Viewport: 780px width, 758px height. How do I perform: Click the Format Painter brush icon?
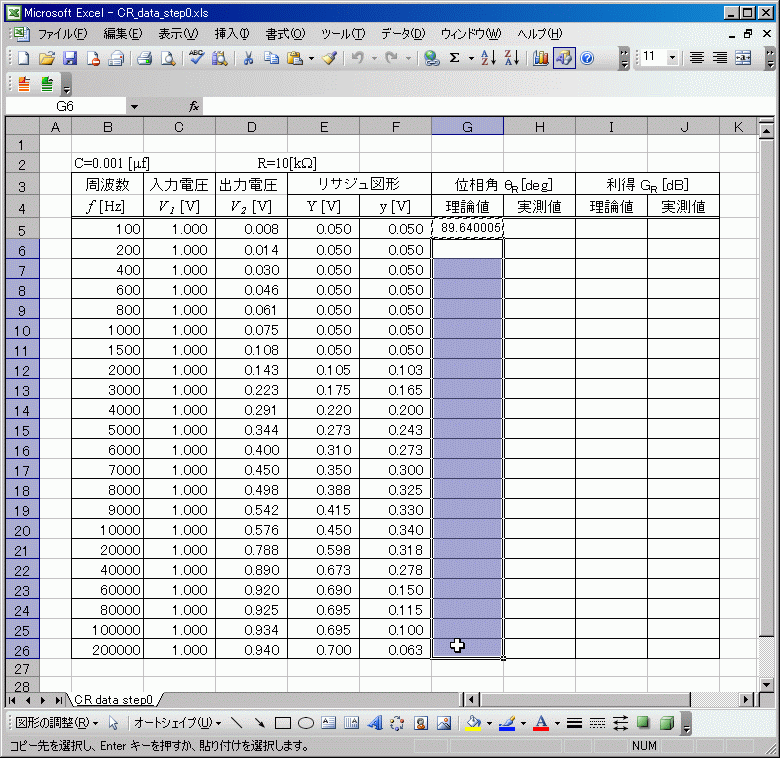[x=329, y=58]
